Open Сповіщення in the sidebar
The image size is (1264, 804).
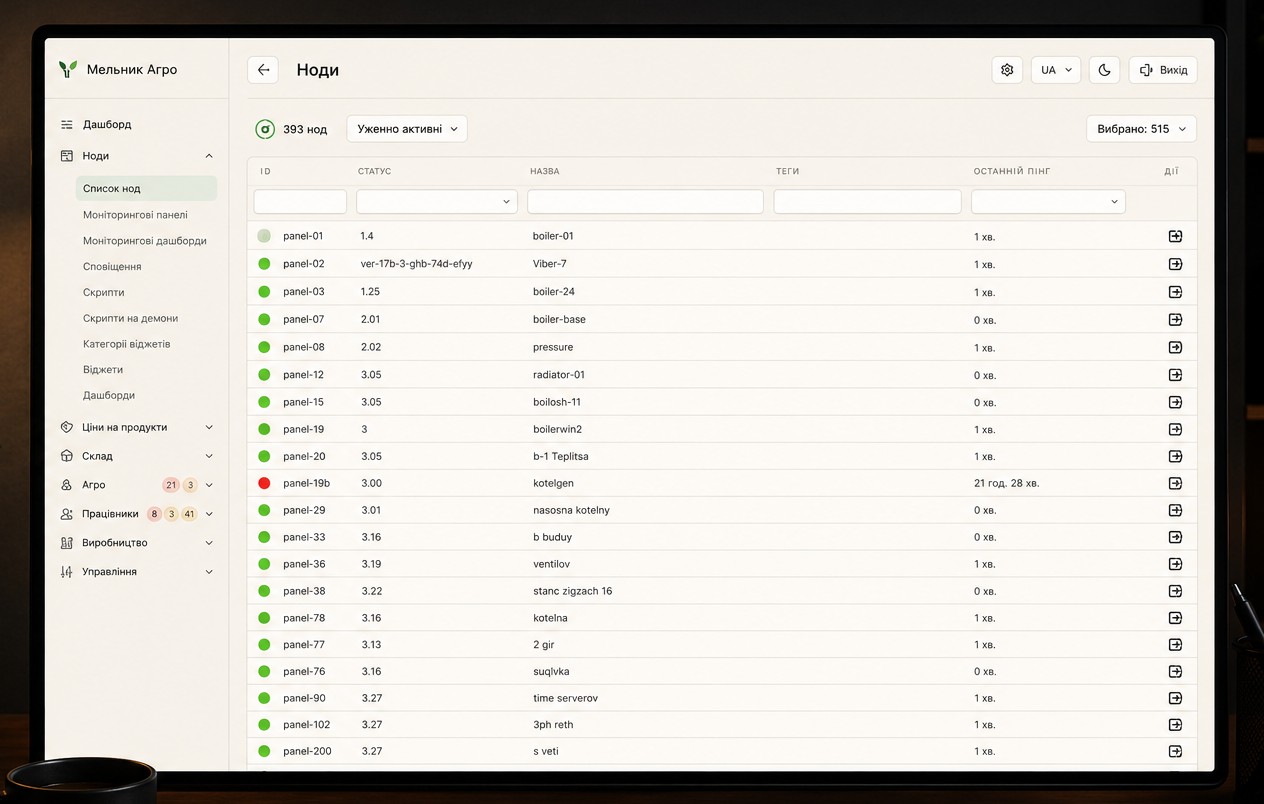pos(112,267)
